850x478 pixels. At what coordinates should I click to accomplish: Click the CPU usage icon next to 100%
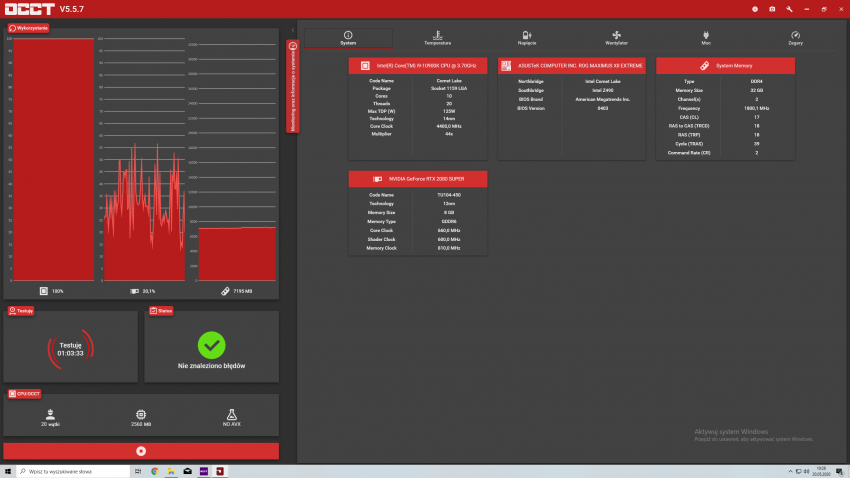[x=44, y=291]
